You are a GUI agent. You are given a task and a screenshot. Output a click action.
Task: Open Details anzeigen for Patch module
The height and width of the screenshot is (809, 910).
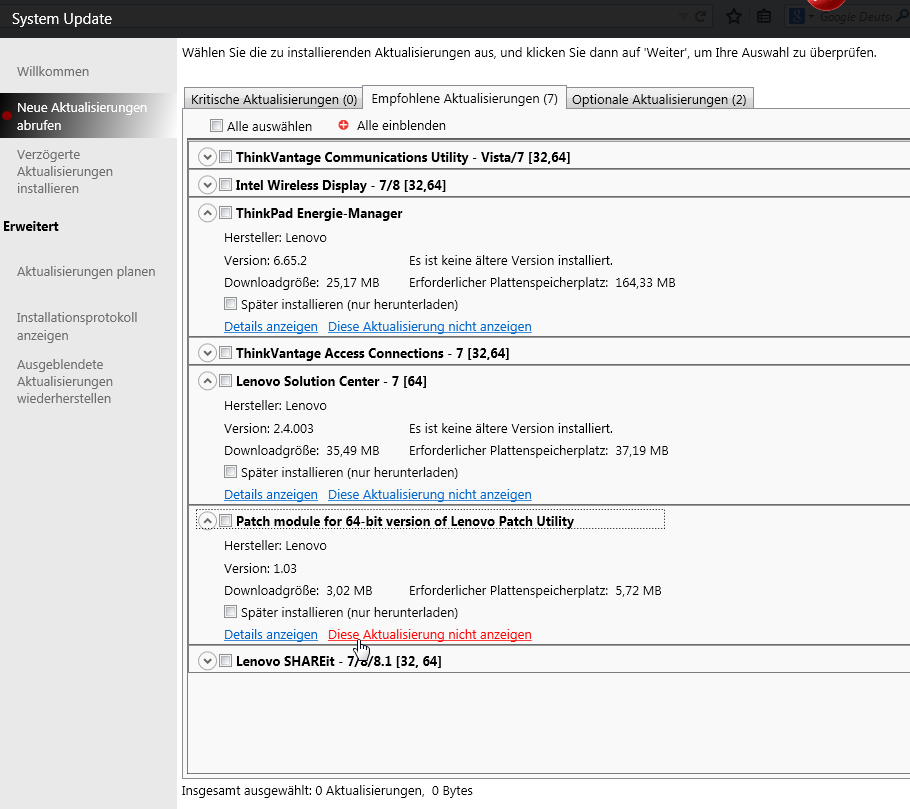coord(270,634)
